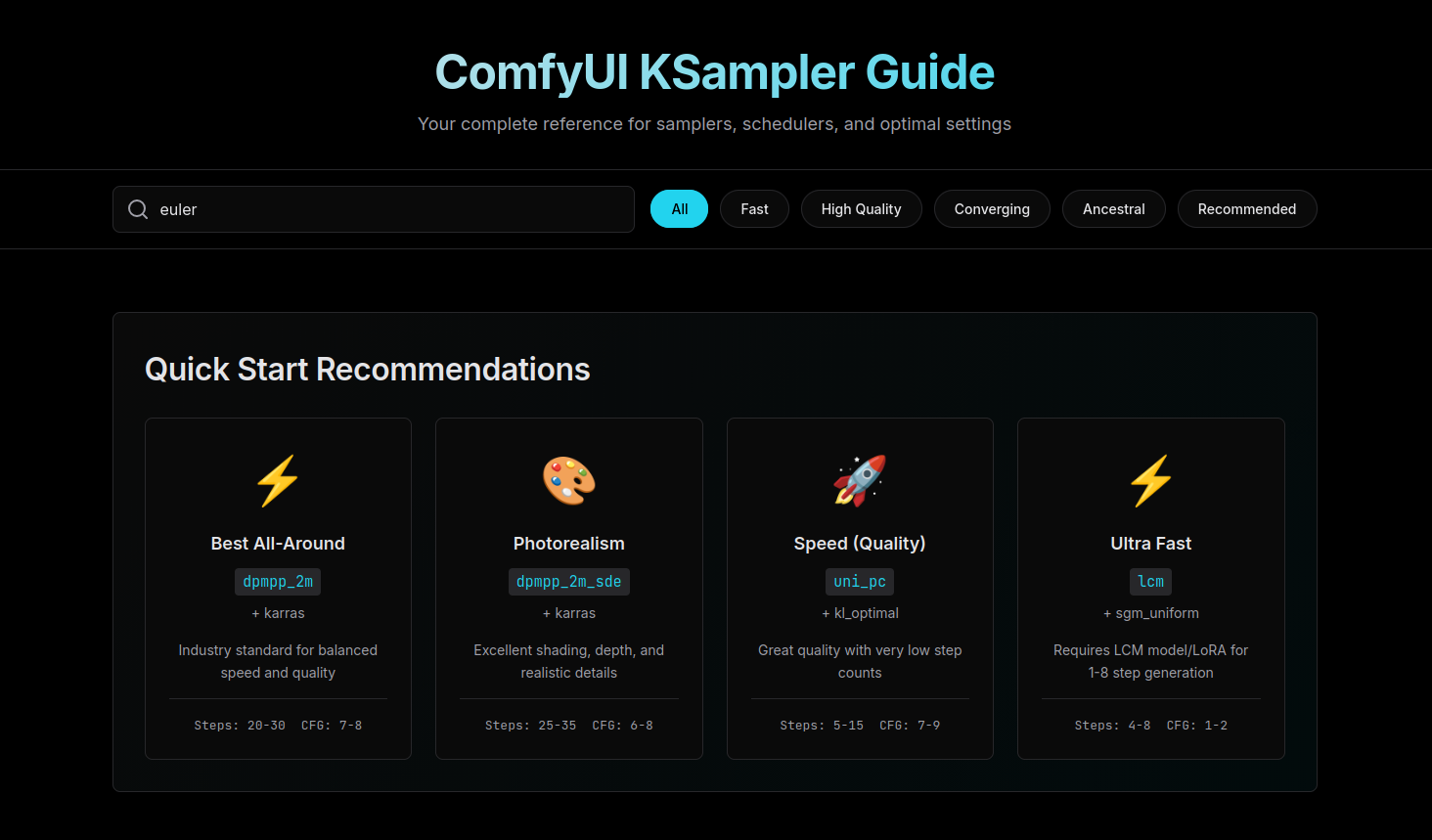Click the '+ sgm_uniform' scheduler text
Viewport: 1432px width, 840px height.
(1151, 613)
